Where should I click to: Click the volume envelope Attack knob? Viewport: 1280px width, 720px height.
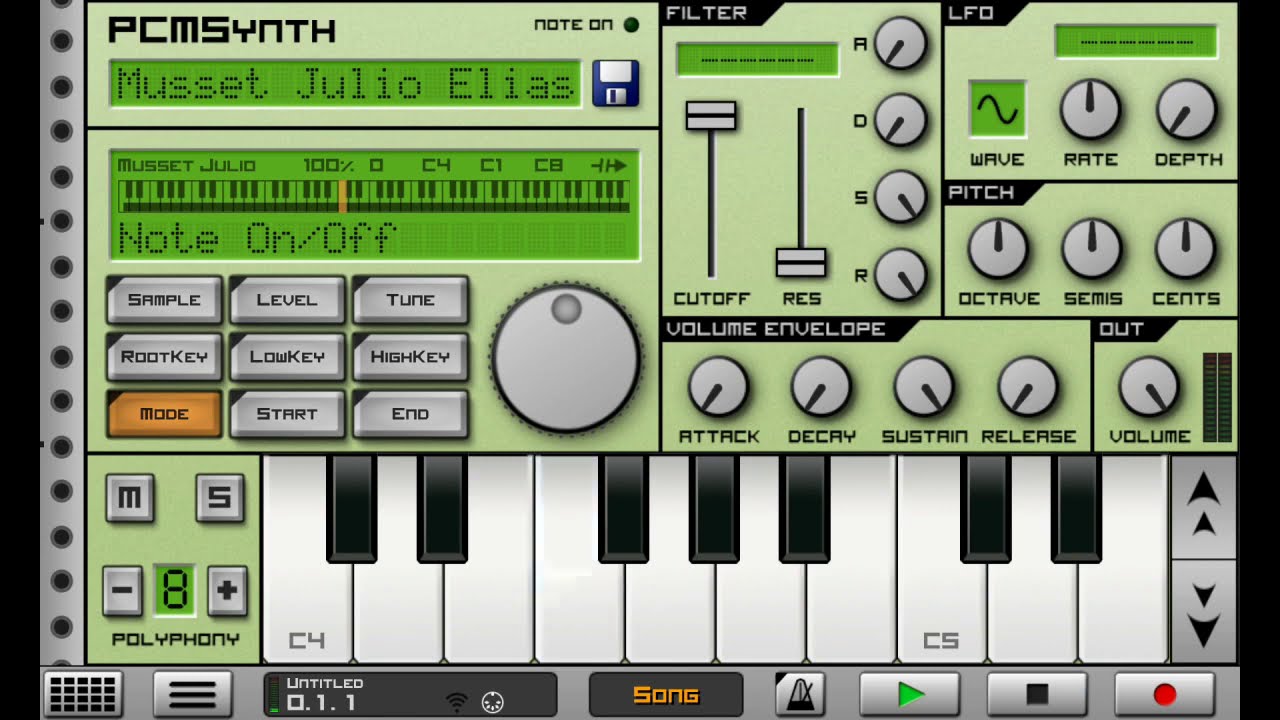pos(719,386)
